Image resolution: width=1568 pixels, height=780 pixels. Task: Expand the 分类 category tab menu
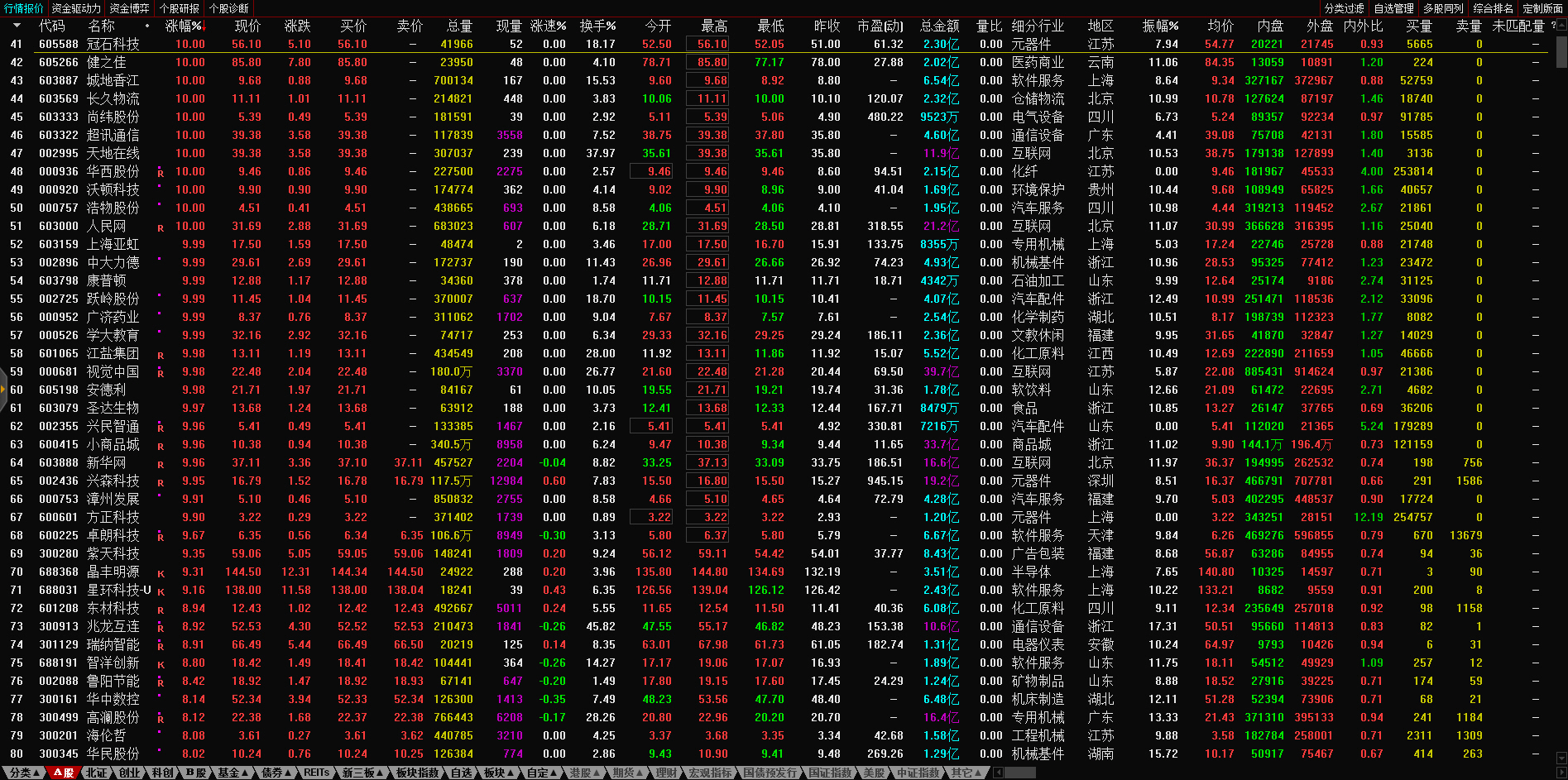point(24,773)
